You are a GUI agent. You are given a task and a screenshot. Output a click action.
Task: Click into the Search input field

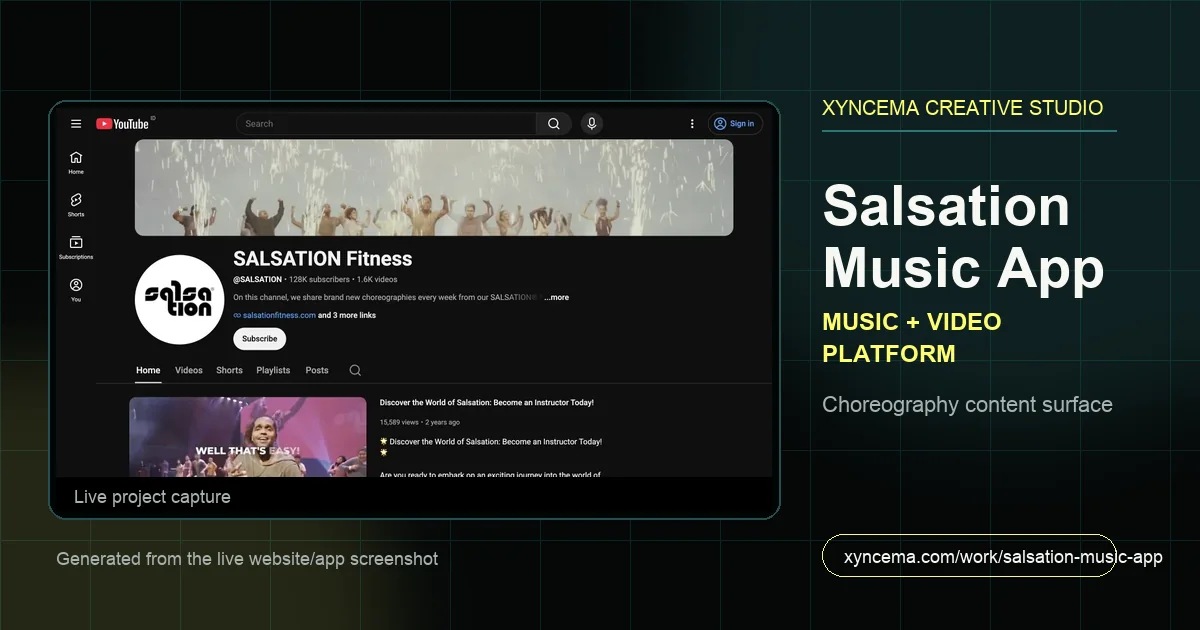tap(387, 124)
